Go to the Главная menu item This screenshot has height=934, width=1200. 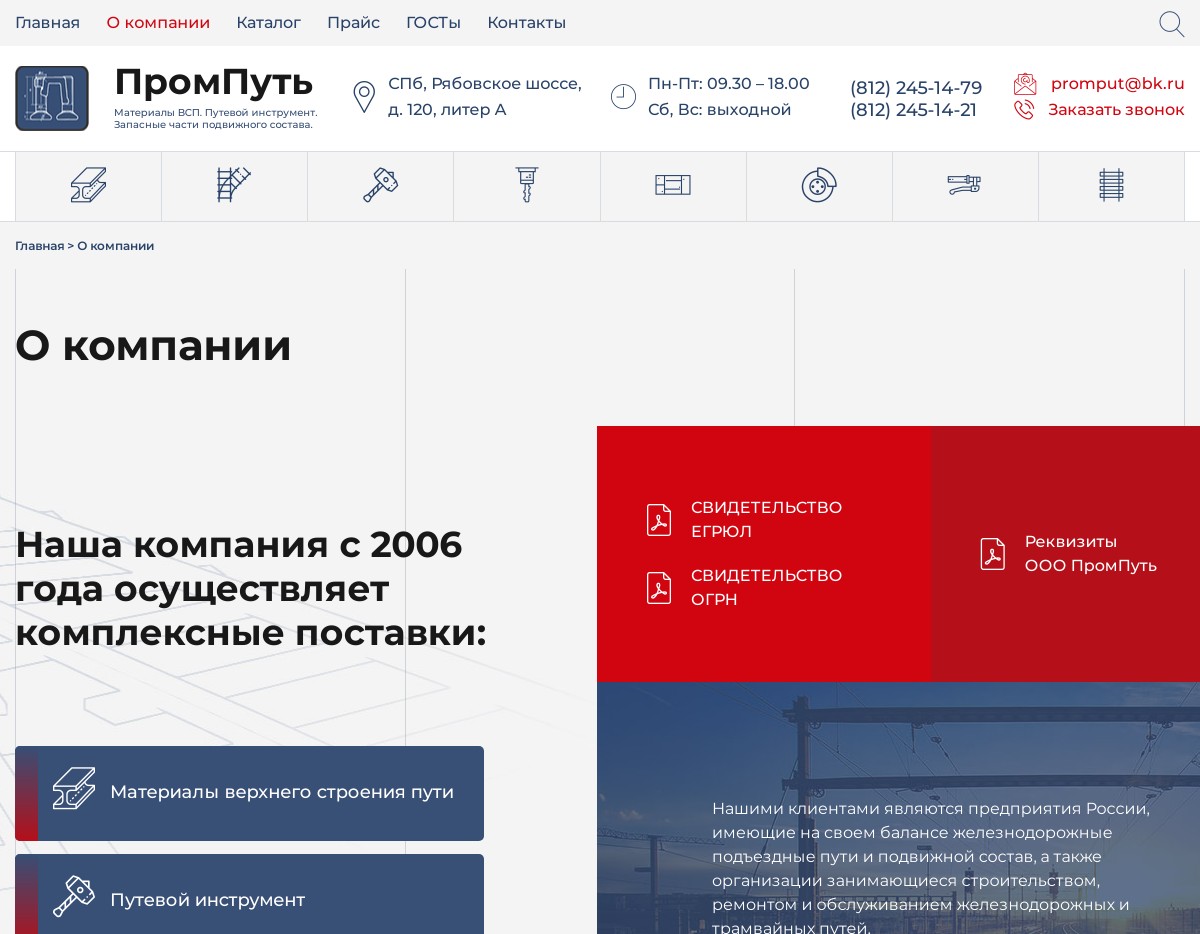[x=47, y=23]
